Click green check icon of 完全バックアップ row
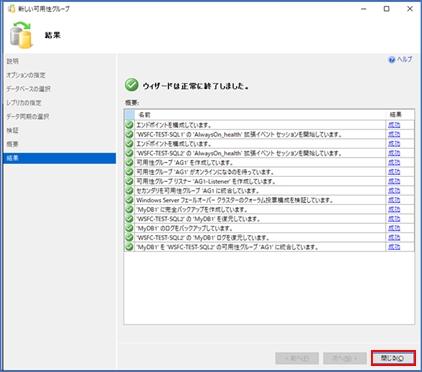 coord(129,210)
